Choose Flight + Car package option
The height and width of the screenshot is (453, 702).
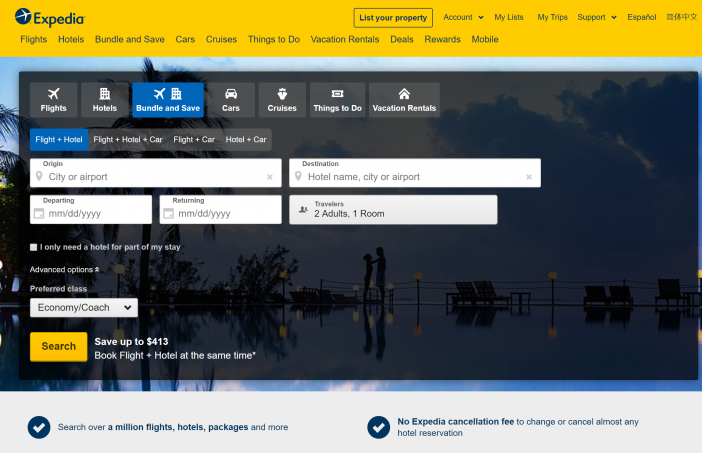194,140
